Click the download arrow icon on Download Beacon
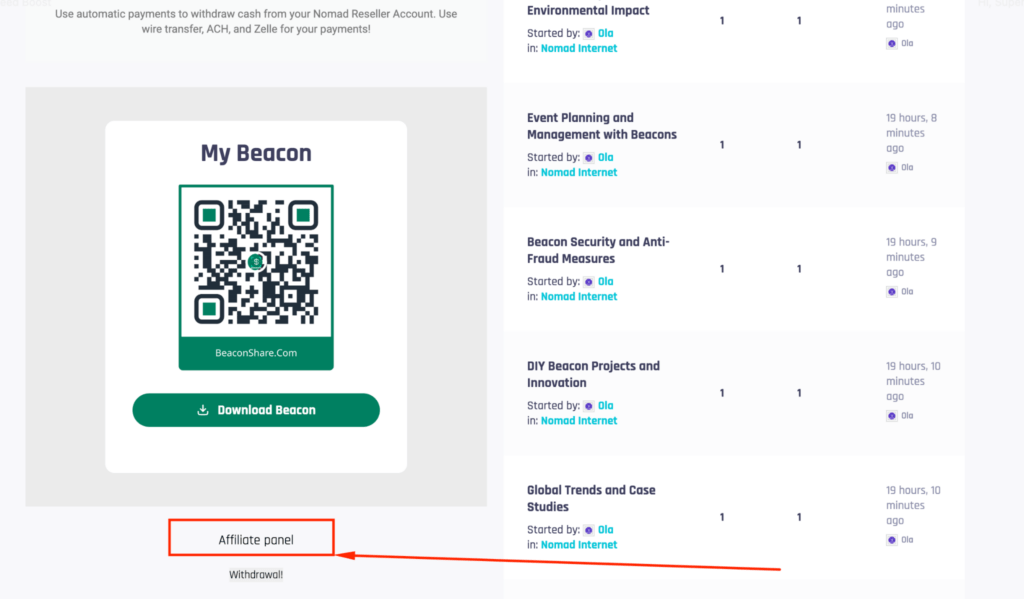The width and height of the screenshot is (1024, 599). (x=203, y=410)
